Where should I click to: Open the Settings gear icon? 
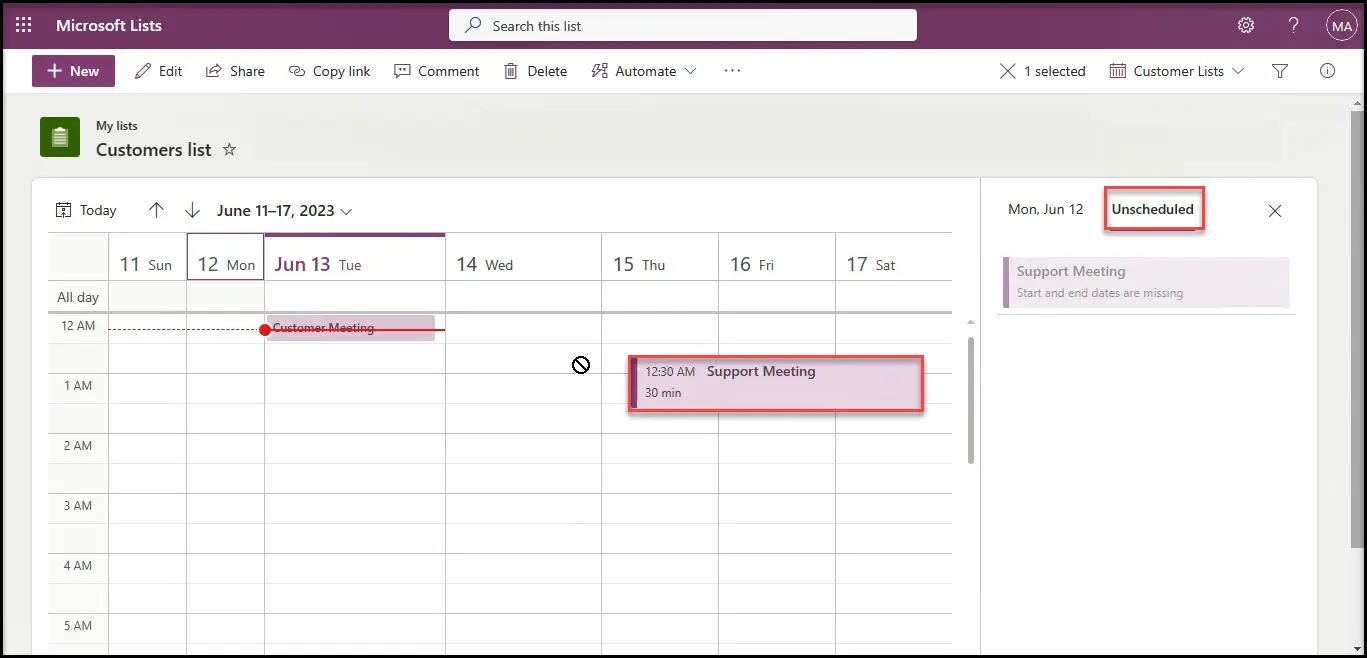1246,25
